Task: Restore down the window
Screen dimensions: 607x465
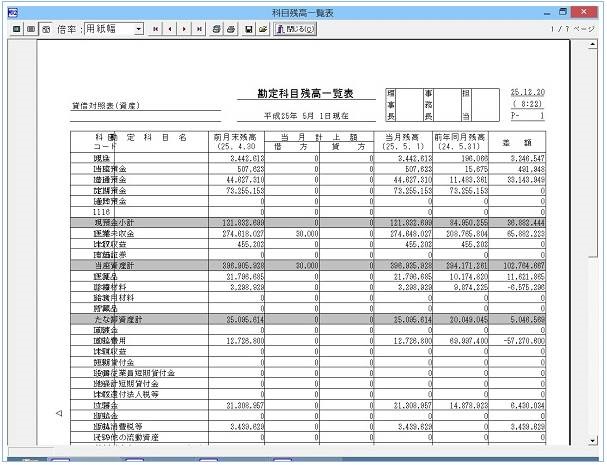Action: pos(563,12)
